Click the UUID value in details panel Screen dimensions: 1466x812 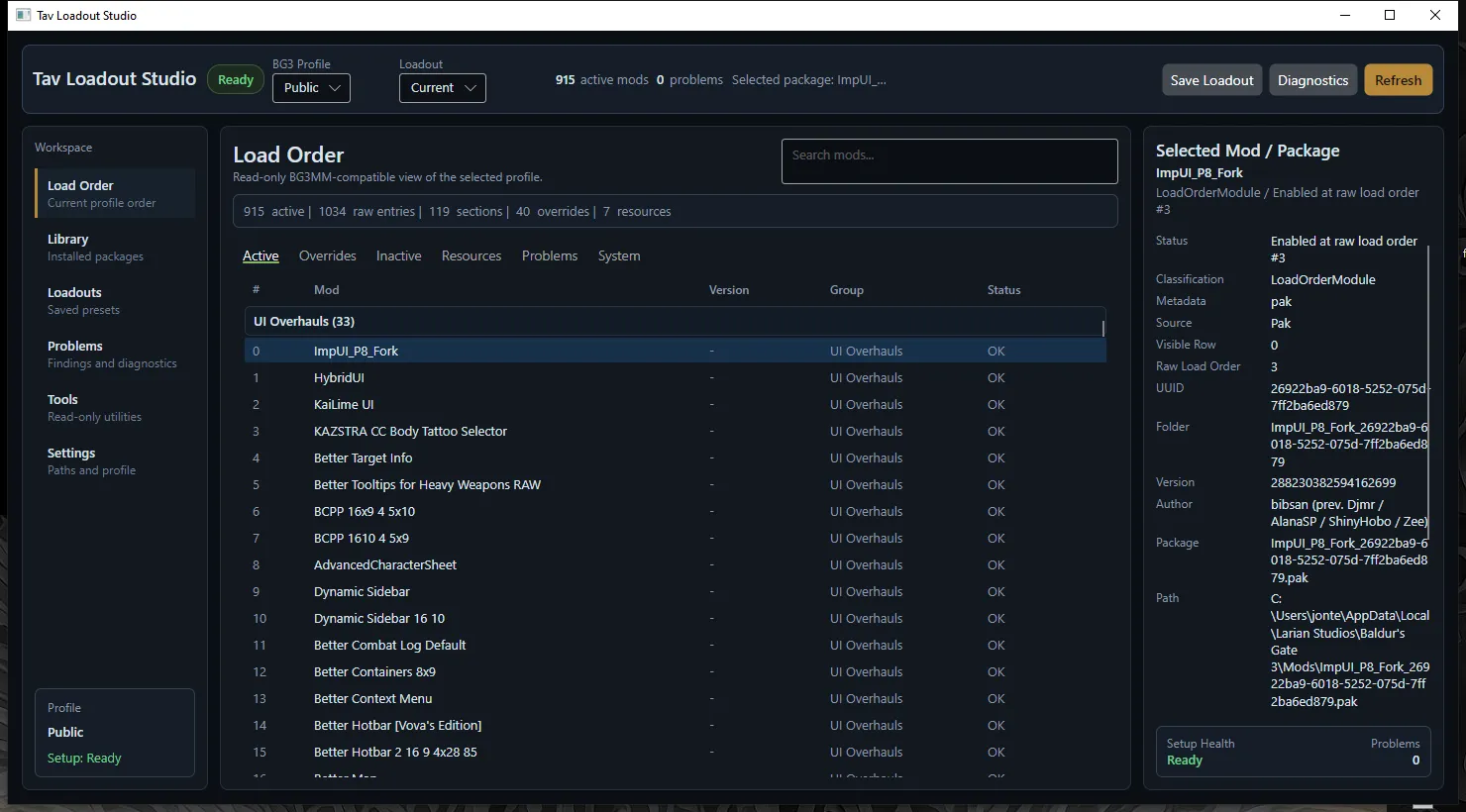click(x=1350, y=397)
